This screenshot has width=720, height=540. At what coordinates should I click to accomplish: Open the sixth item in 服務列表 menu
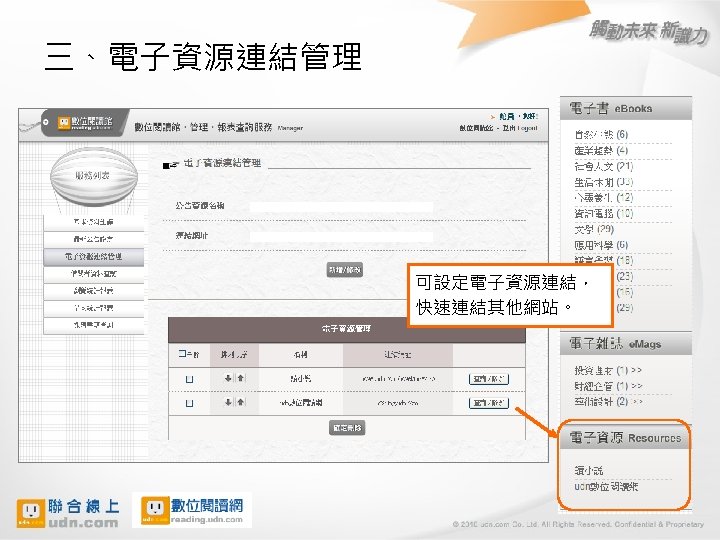94,307
